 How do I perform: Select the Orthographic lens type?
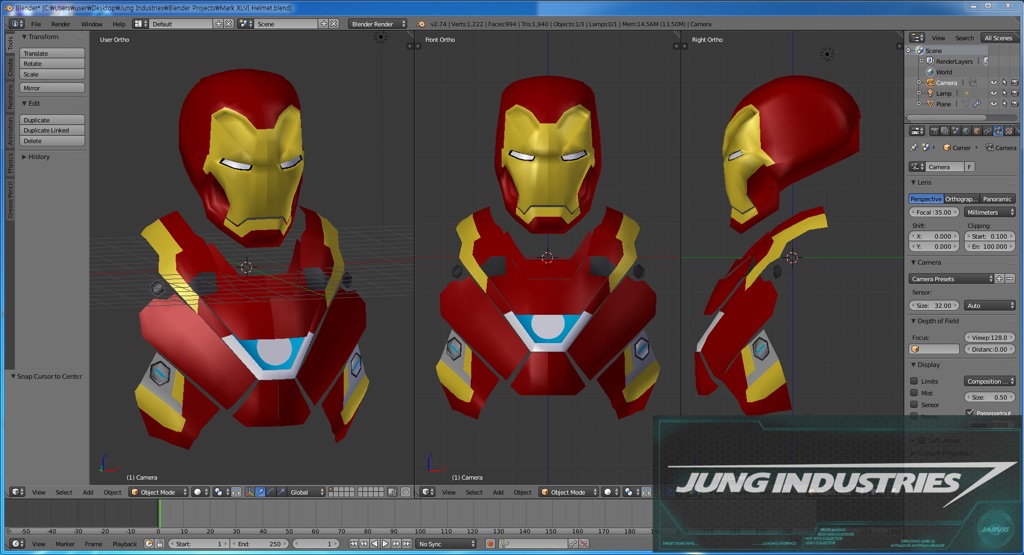tap(961, 199)
